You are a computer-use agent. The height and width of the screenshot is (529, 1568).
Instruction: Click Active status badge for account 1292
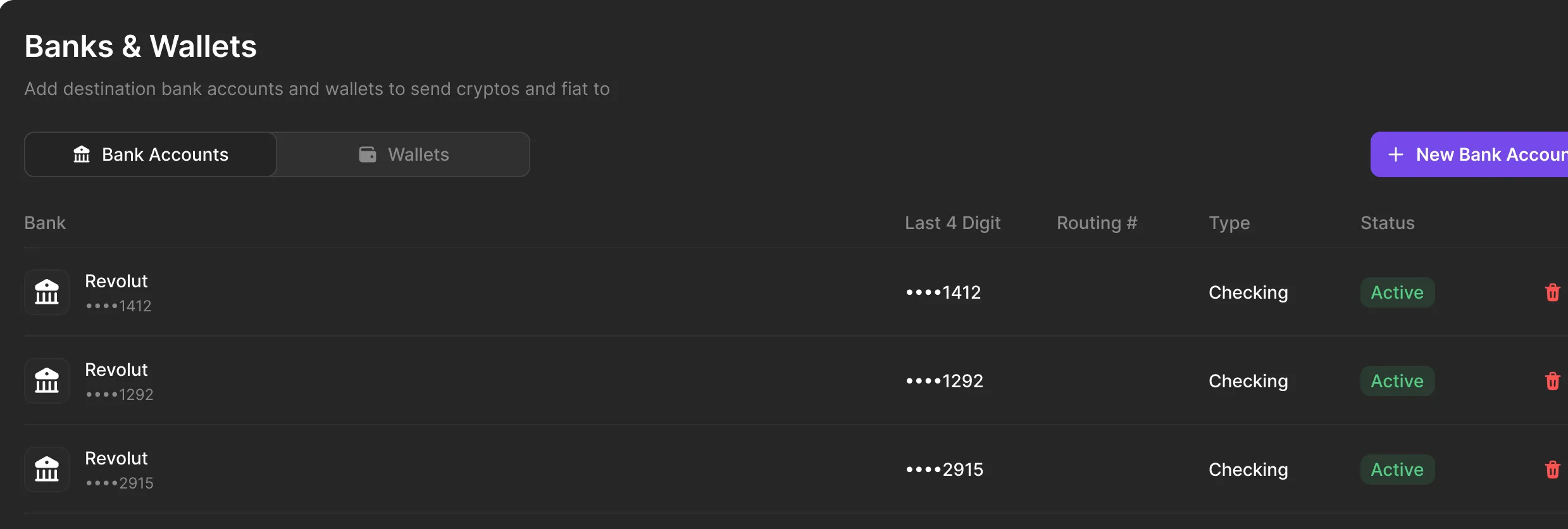pos(1397,381)
